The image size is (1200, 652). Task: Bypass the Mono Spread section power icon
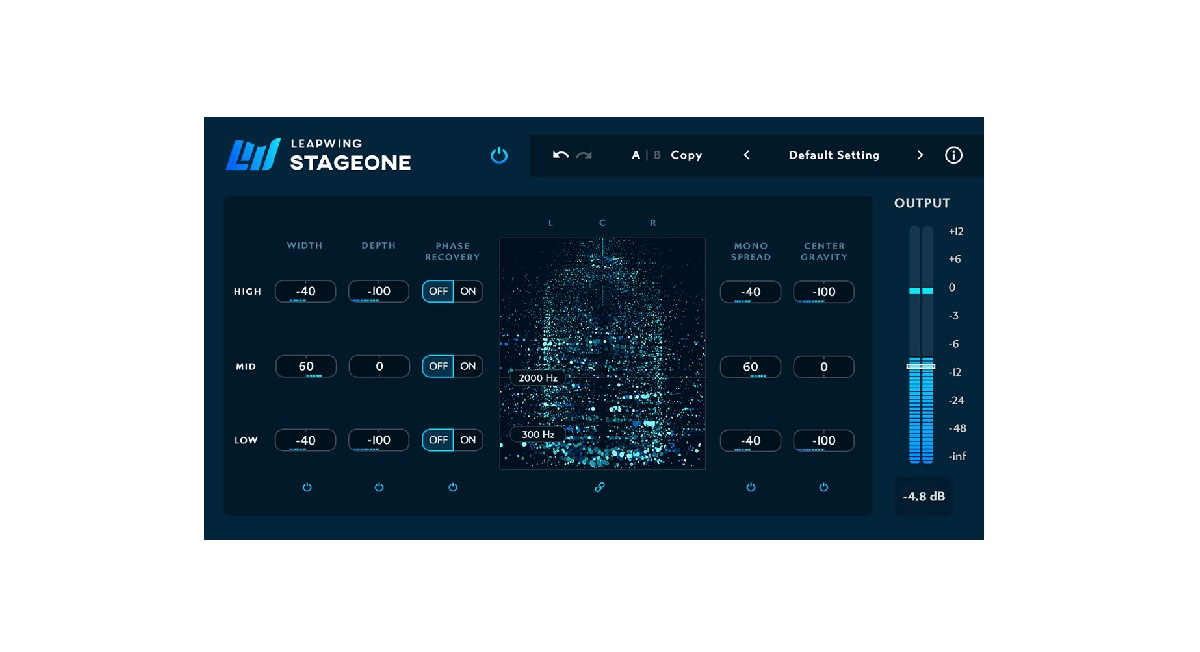click(x=751, y=487)
